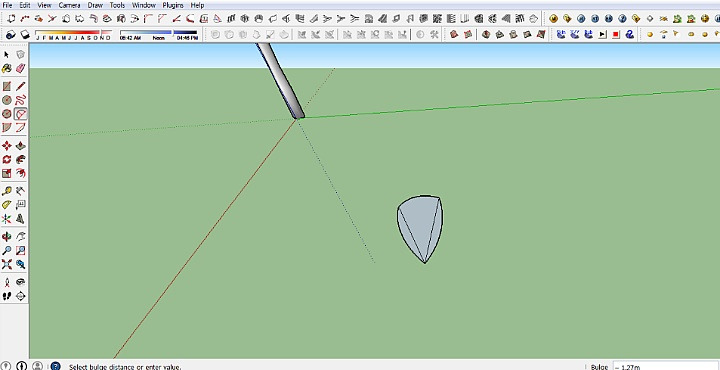Select the Rectangle drawing tool
The width and height of the screenshot is (720, 370).
click(6, 86)
